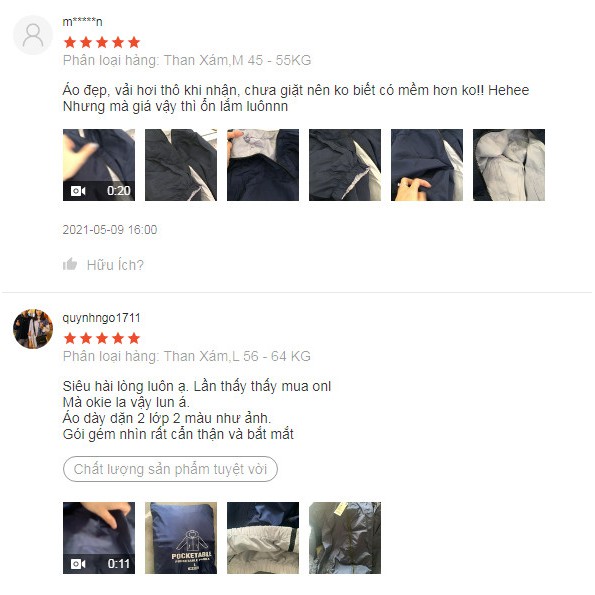Open the photo showing the jacket label held by hand
The image size is (595, 595).
click(x=263, y=165)
